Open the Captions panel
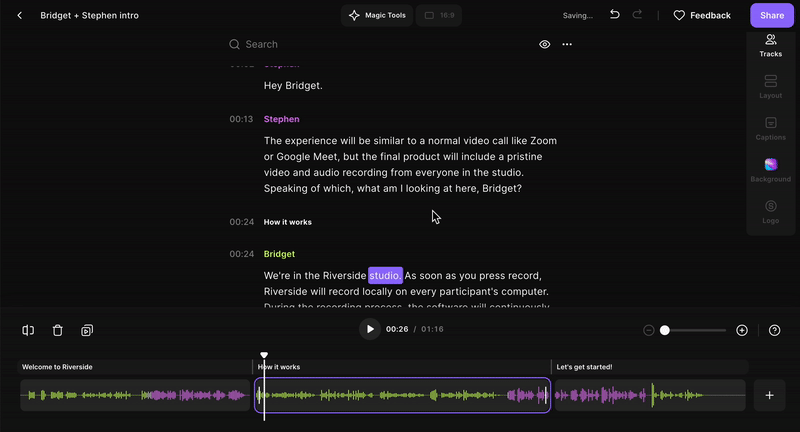 [x=770, y=129]
